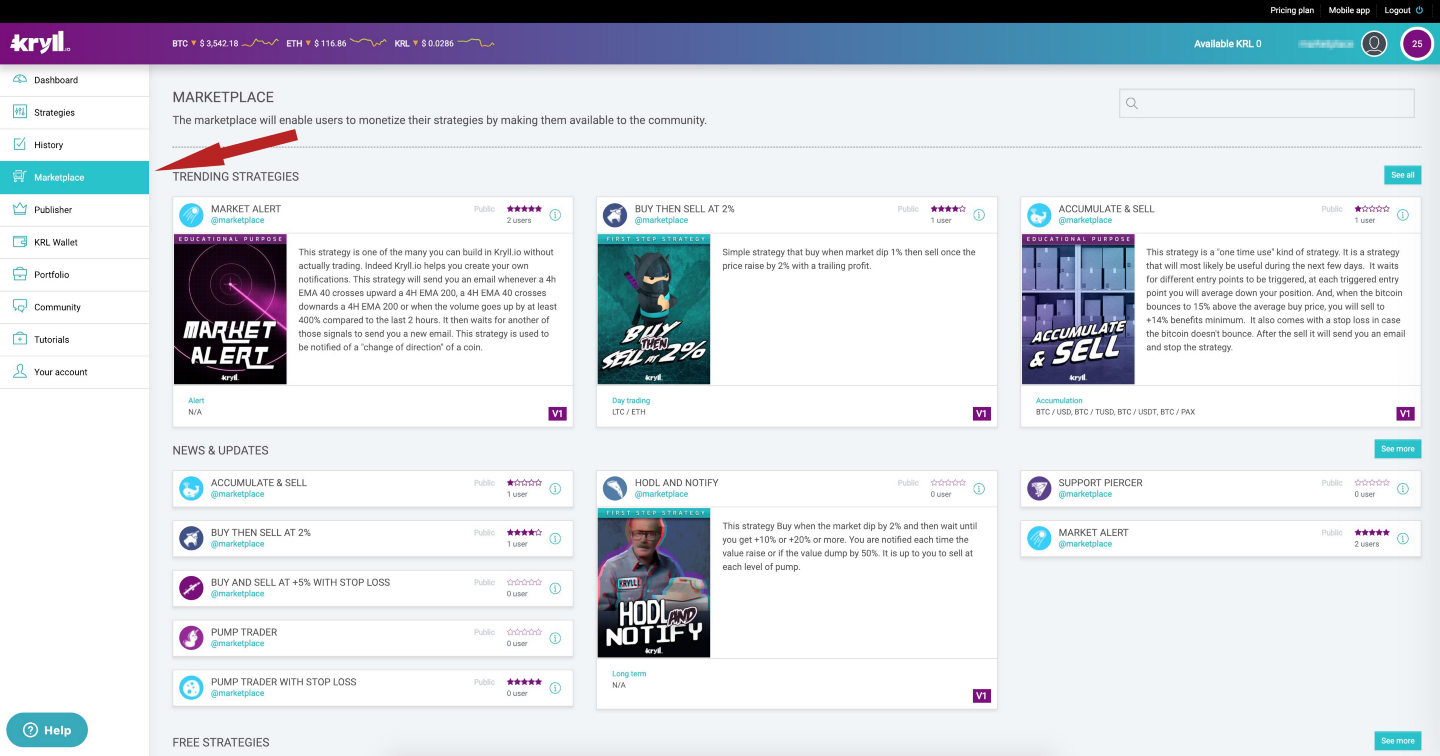Screen dimensions: 1440x756
Task: Click the star rating on Hodl and Notify
Action: (948, 482)
